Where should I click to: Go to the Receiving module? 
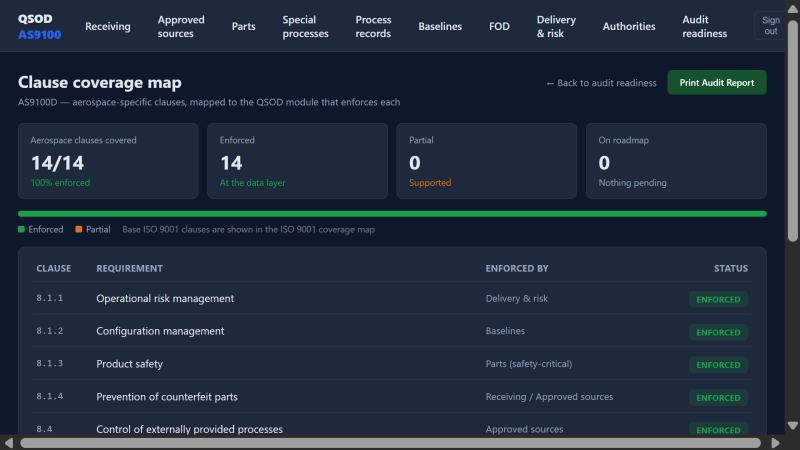point(108,27)
